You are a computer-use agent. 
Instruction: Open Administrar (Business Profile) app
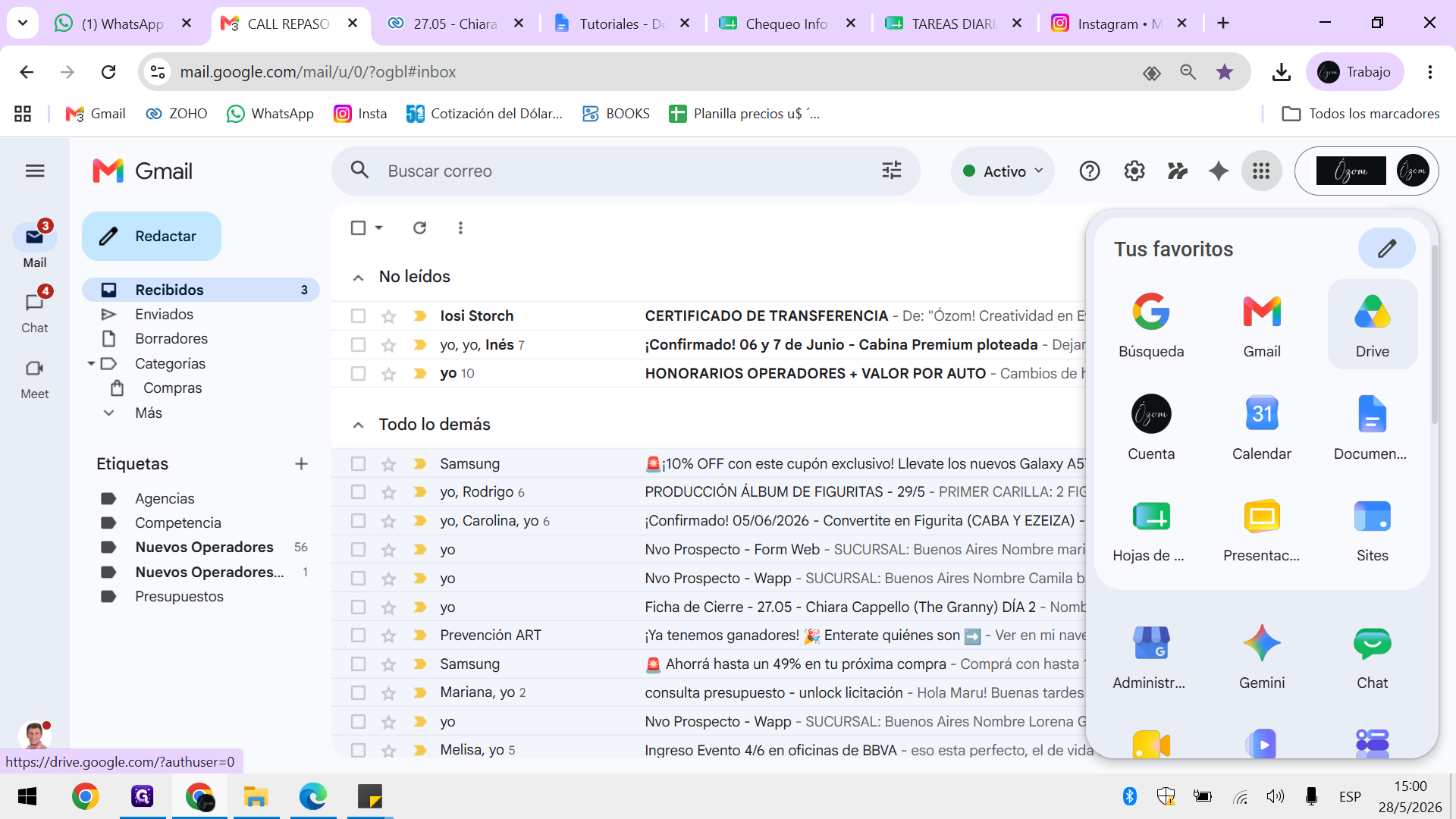[1150, 657]
